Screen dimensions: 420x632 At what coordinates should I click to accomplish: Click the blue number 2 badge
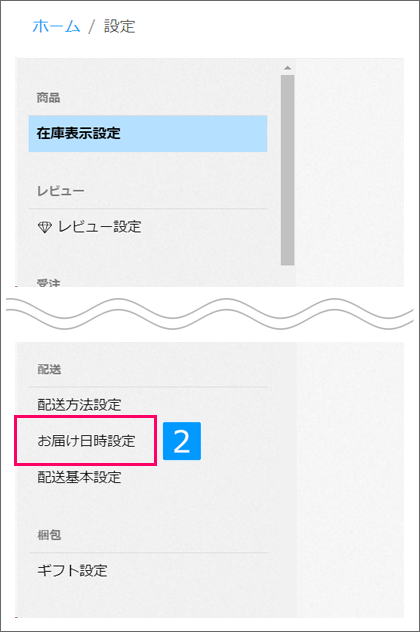182,441
